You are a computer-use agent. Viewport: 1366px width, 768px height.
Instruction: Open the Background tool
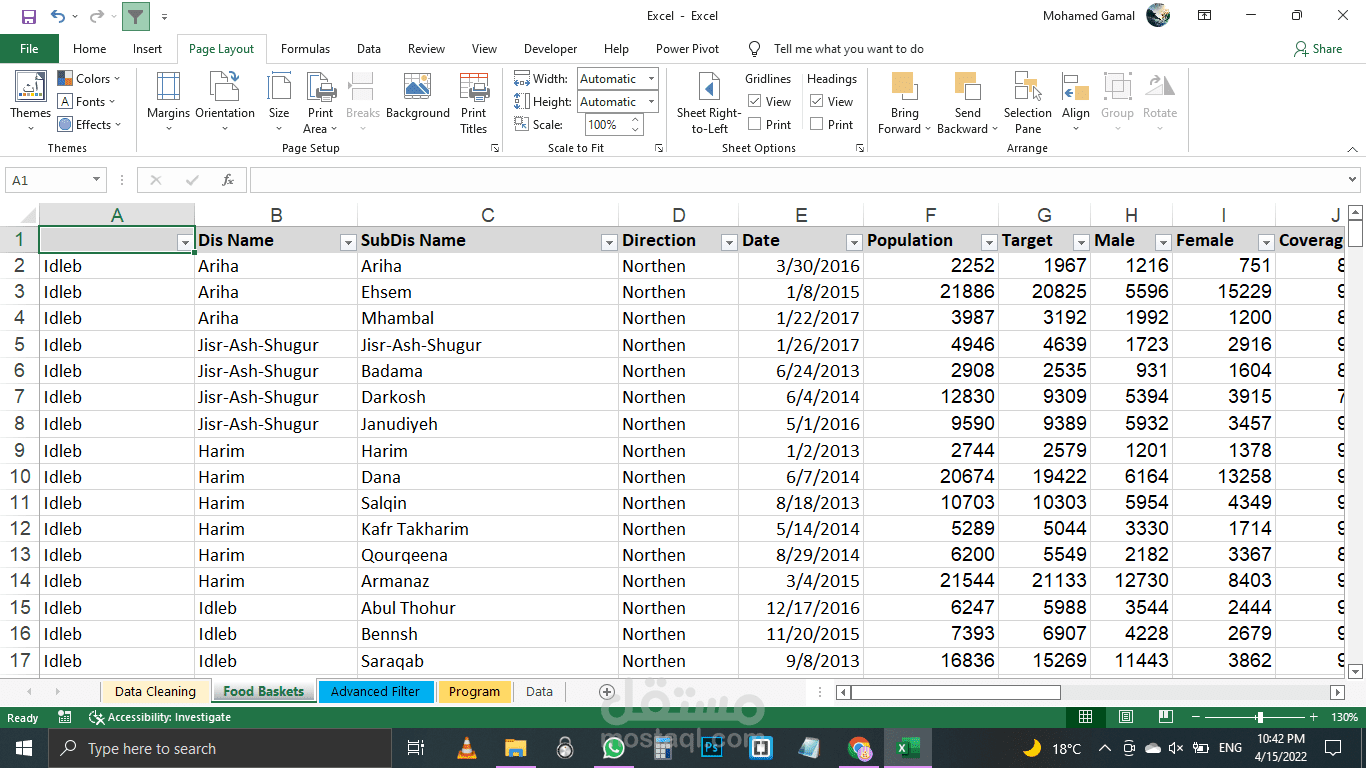[x=417, y=100]
